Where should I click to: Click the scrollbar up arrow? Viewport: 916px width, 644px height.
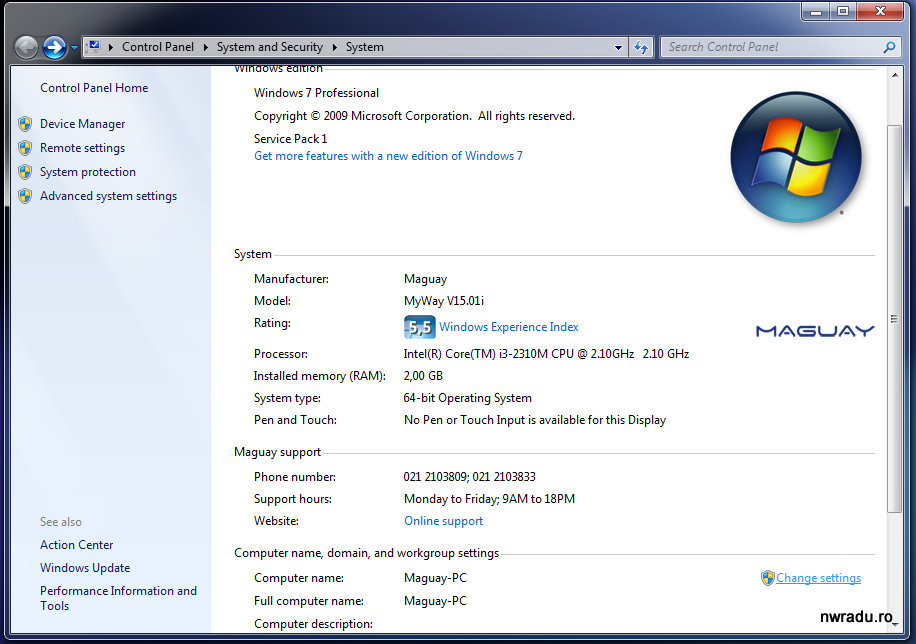tap(894, 75)
